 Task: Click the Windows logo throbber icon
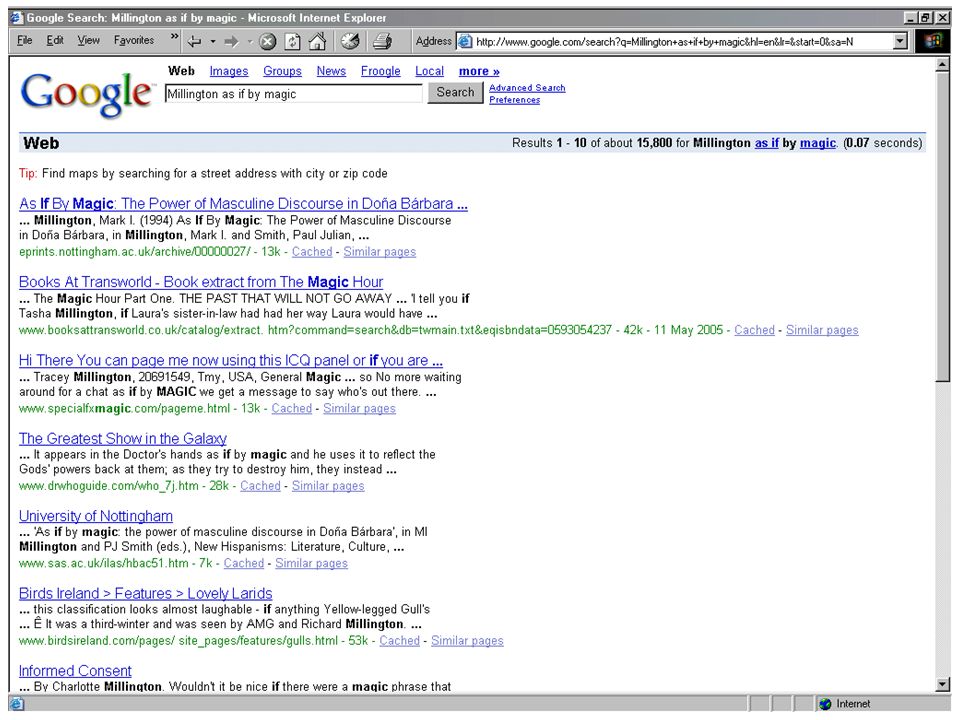933,41
